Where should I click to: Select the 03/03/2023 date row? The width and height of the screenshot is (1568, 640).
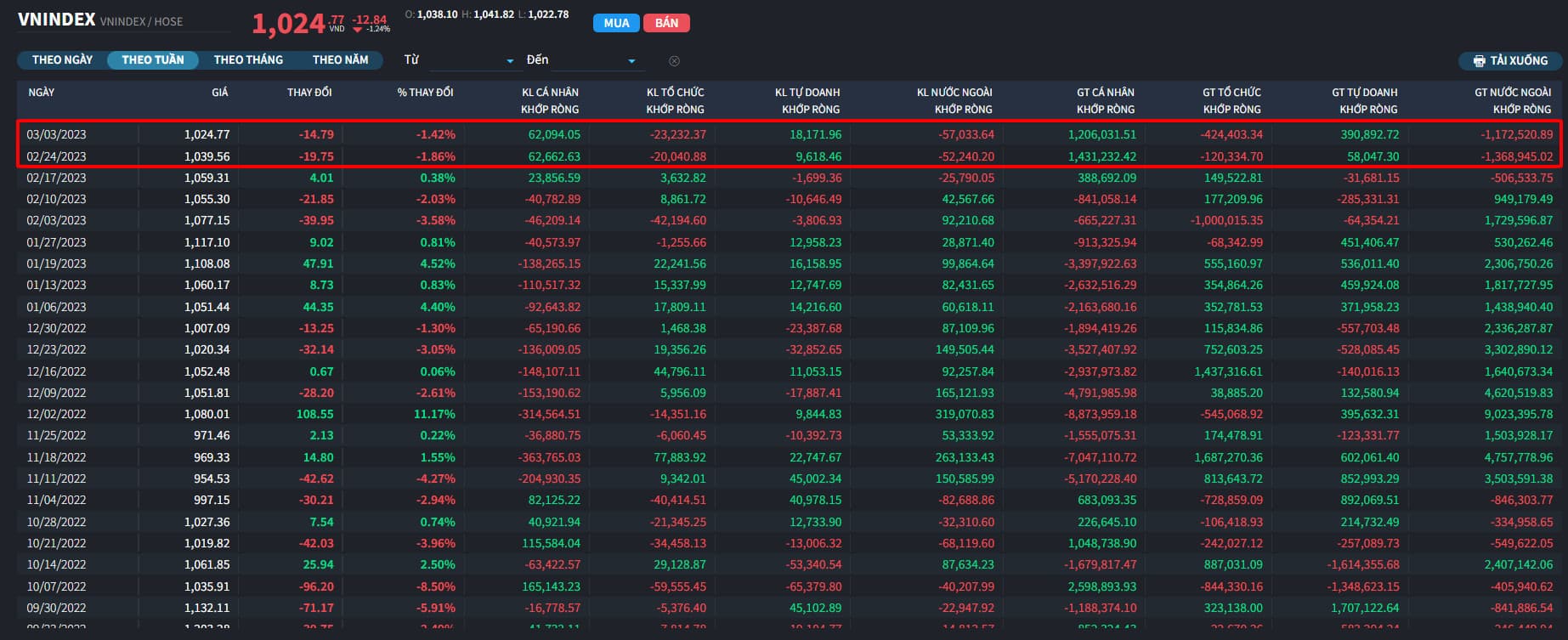[56, 134]
